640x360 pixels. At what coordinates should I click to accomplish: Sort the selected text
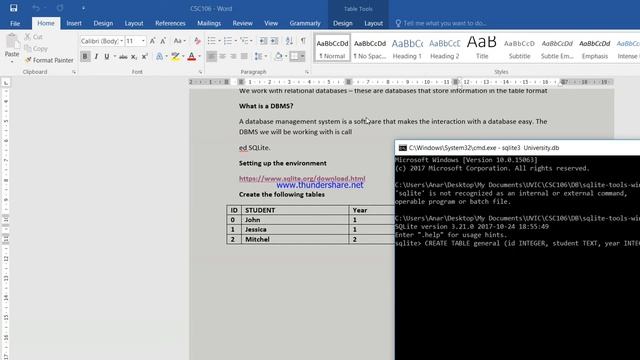289,41
